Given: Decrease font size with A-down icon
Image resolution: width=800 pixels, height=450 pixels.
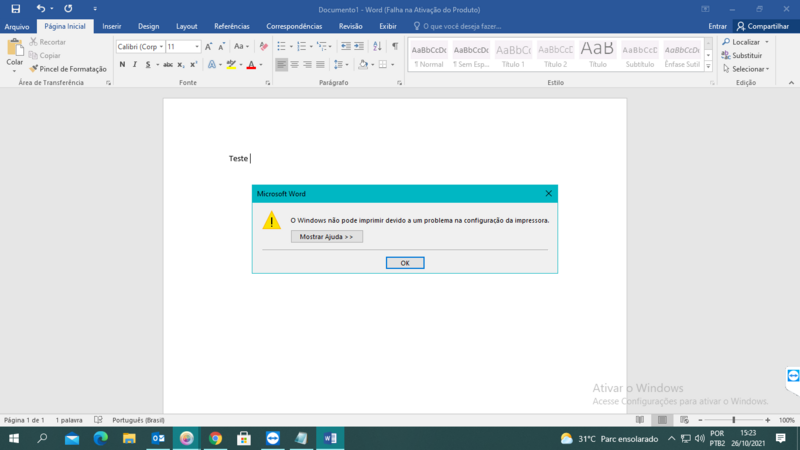Looking at the screenshot, I should pos(221,46).
